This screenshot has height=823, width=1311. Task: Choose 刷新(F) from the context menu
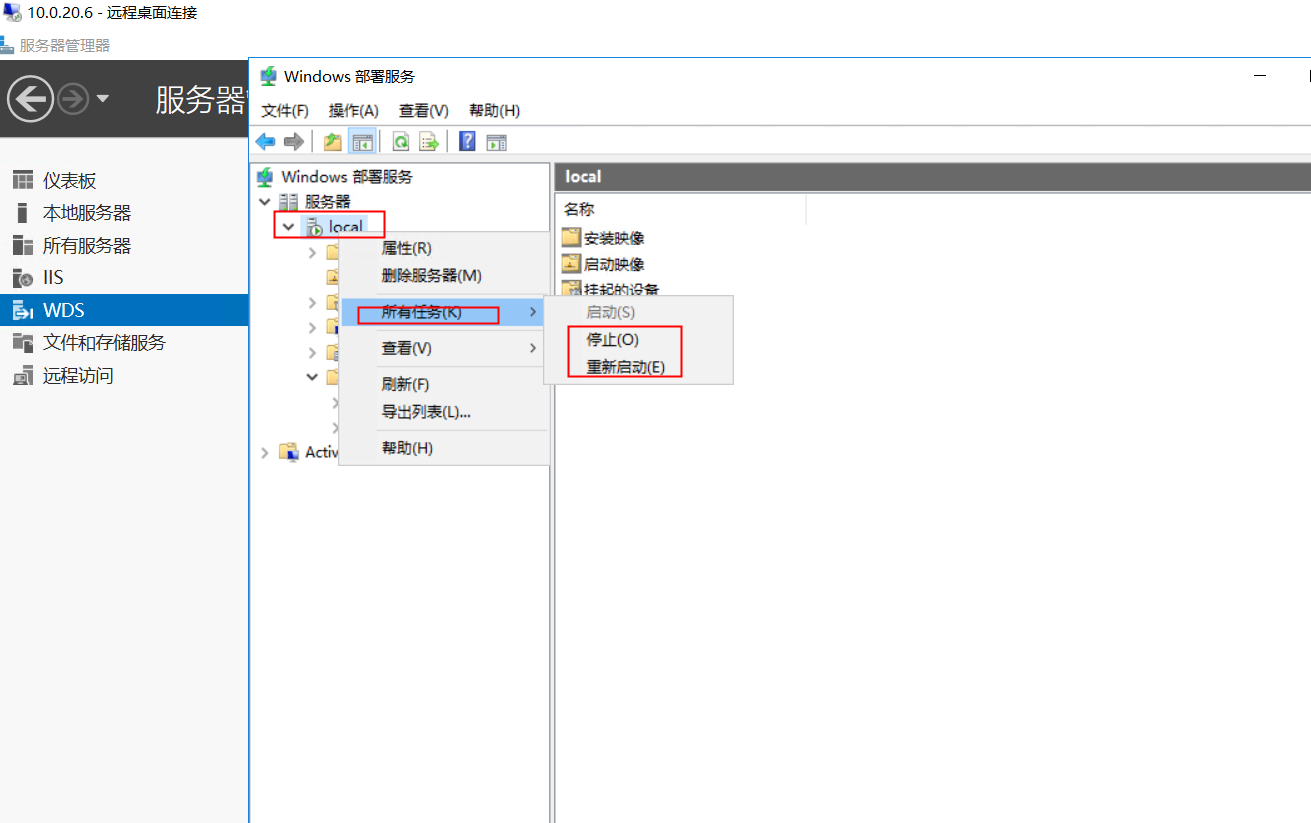[444, 384]
